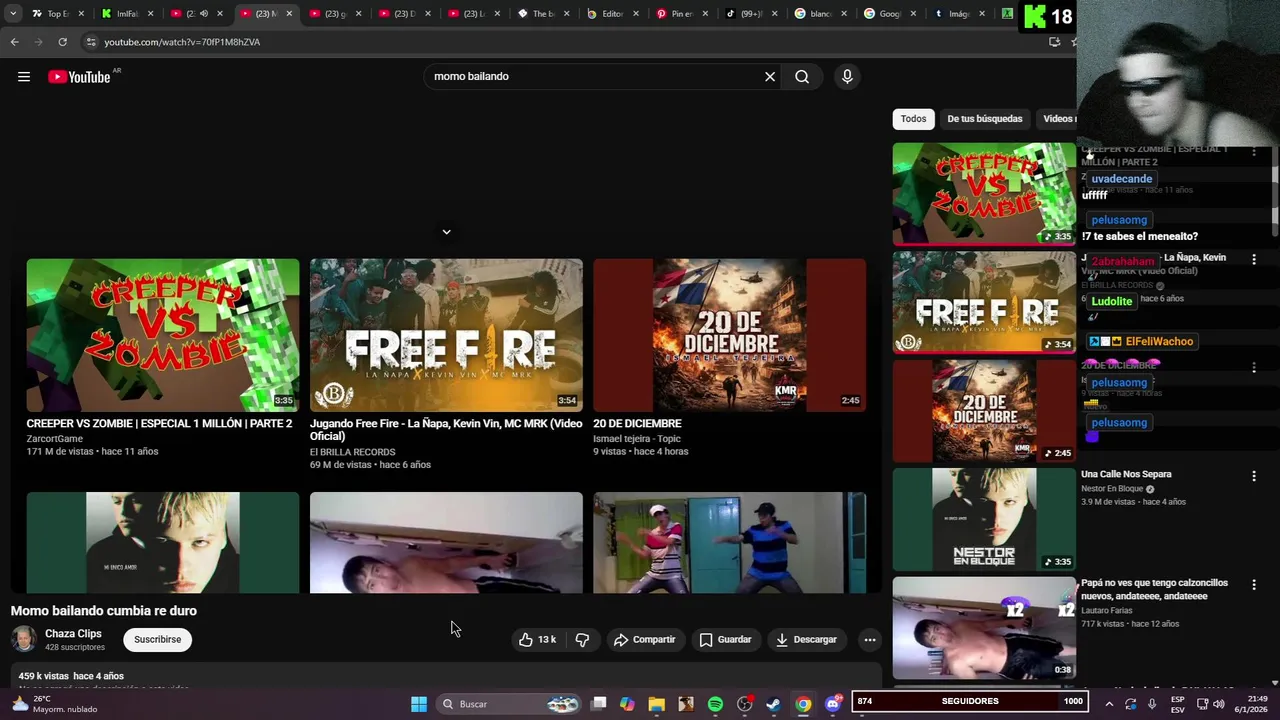This screenshot has width=1280, height=720.
Task: Open Windows Start menu
Action: (x=419, y=704)
